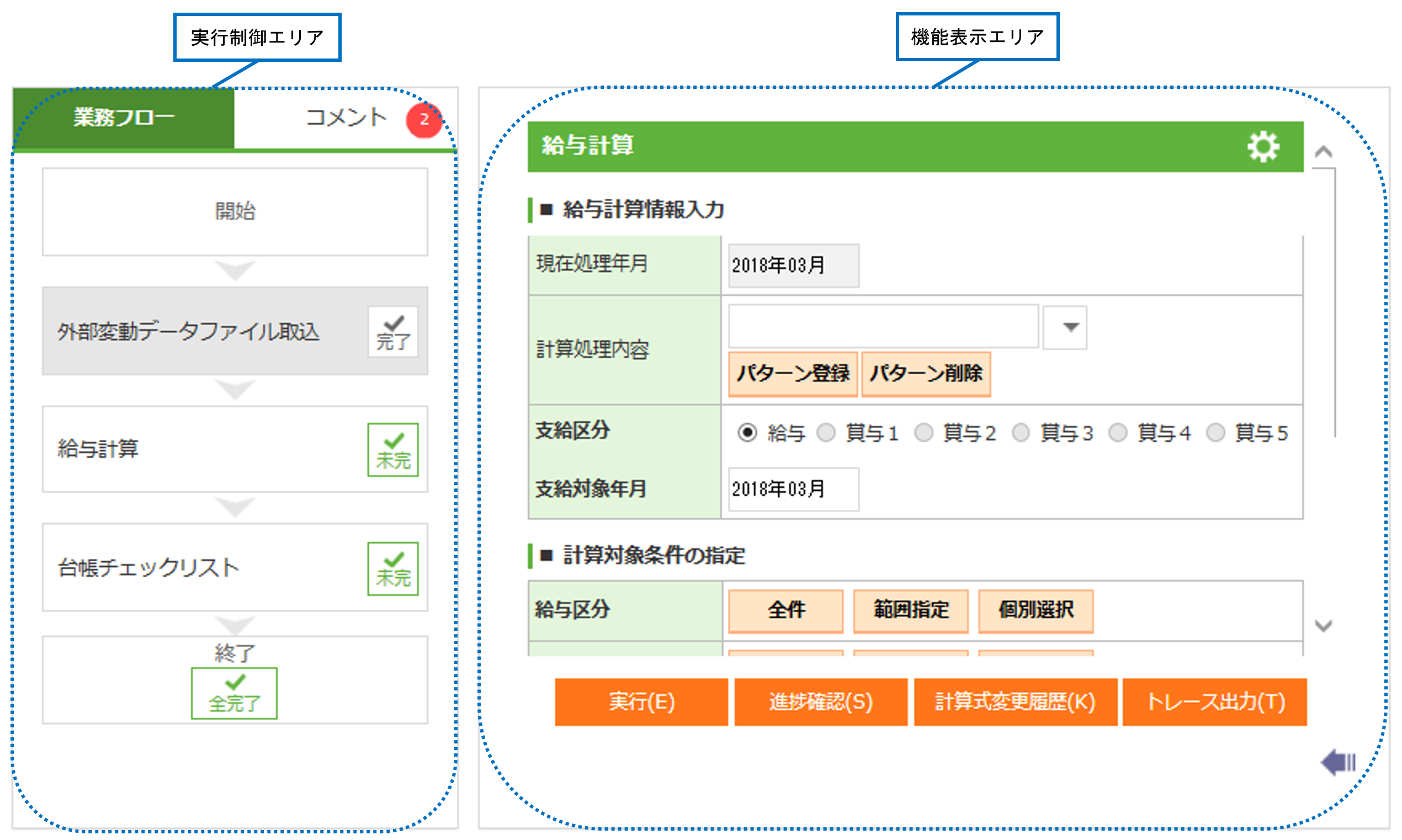Click the scroll up chevron icon
This screenshot has height=840, width=1402.
(1323, 152)
